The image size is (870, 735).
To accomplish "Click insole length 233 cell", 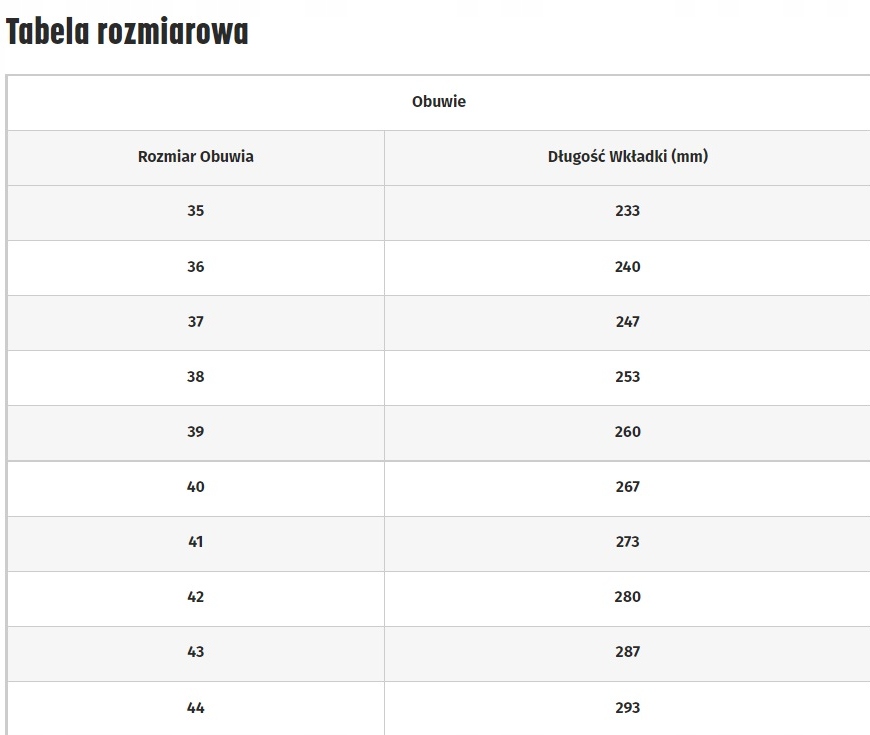I will pos(627,212).
